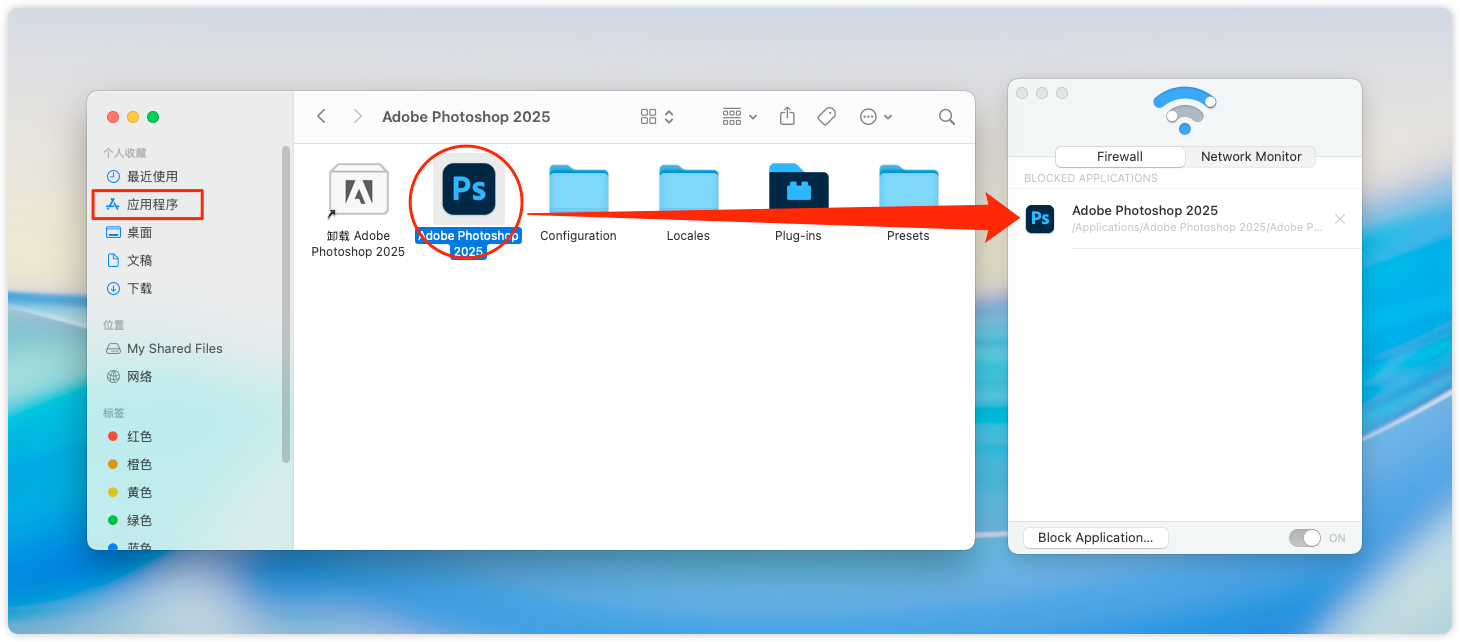
Task: Switch to the Network Monitor tab
Action: (x=1250, y=157)
